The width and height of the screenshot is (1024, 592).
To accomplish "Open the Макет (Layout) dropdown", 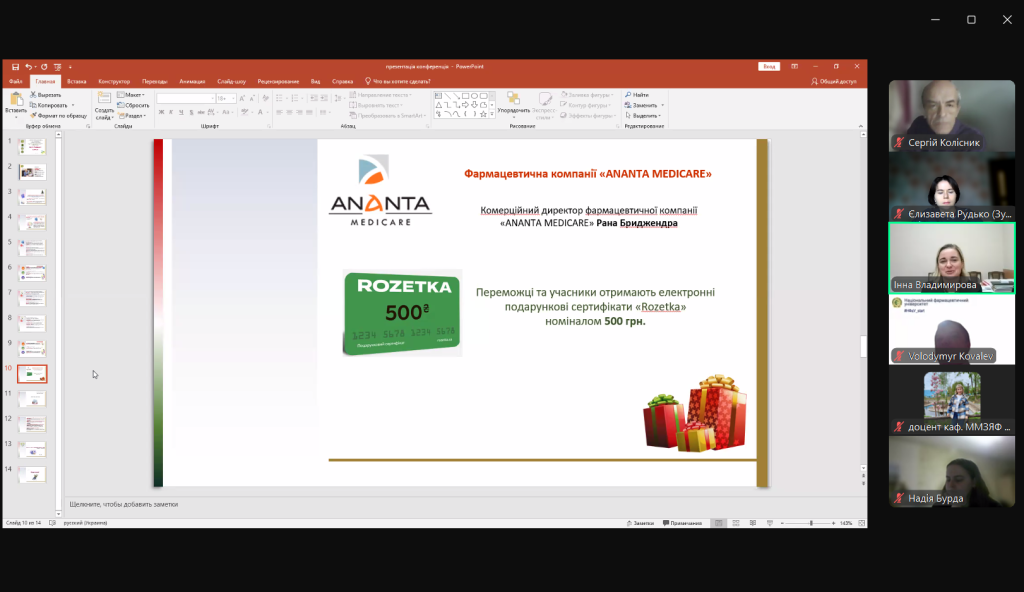I will [131, 95].
